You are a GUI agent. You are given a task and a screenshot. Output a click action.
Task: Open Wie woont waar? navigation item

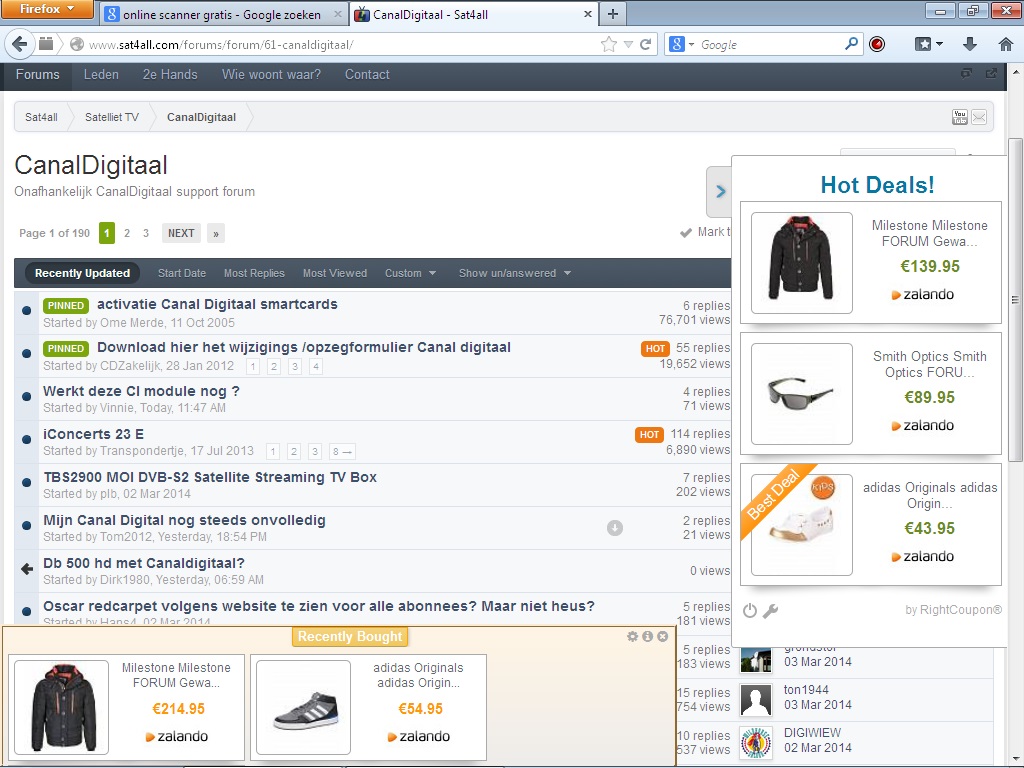pos(271,74)
